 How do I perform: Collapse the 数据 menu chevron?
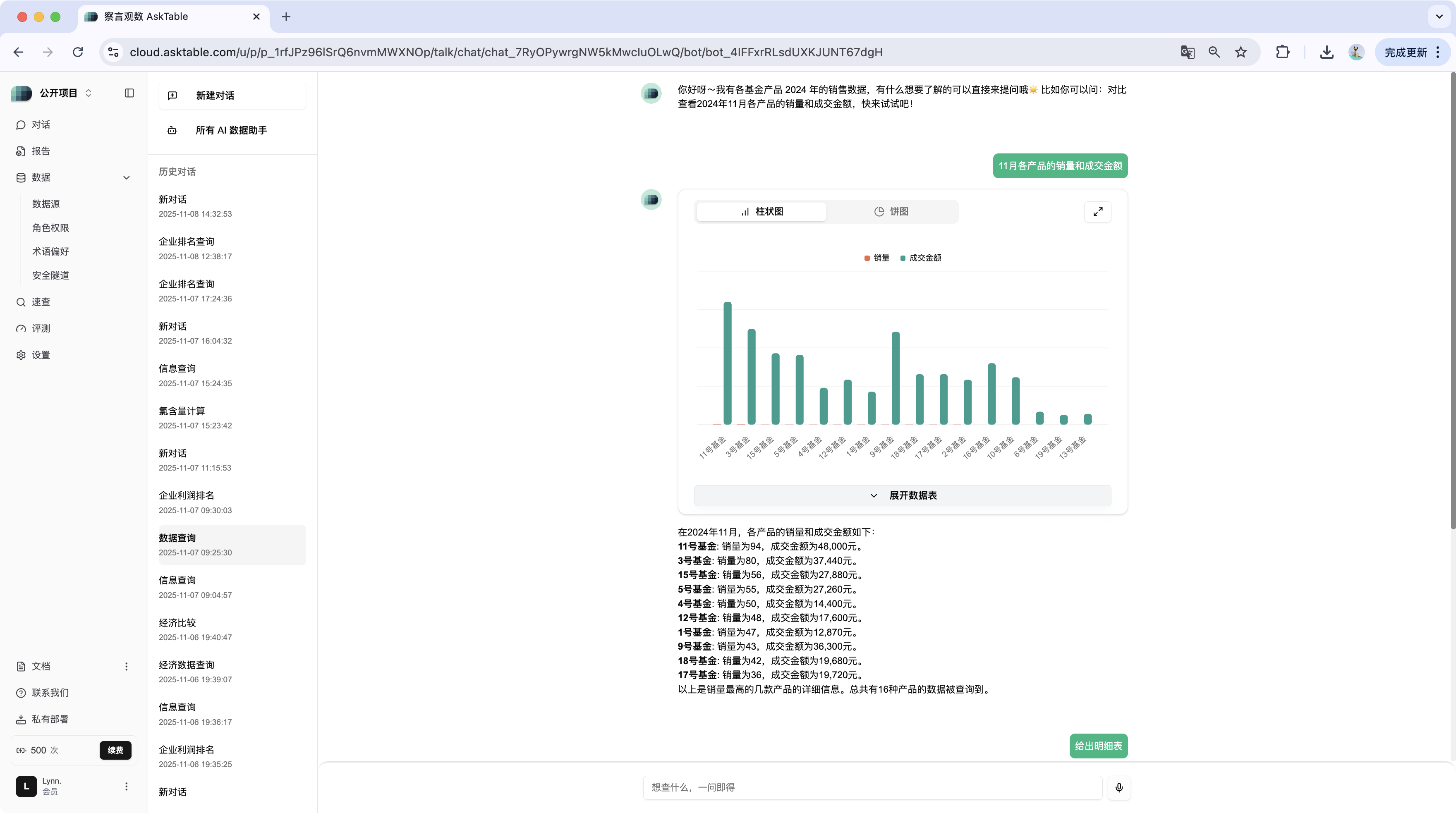(x=126, y=177)
